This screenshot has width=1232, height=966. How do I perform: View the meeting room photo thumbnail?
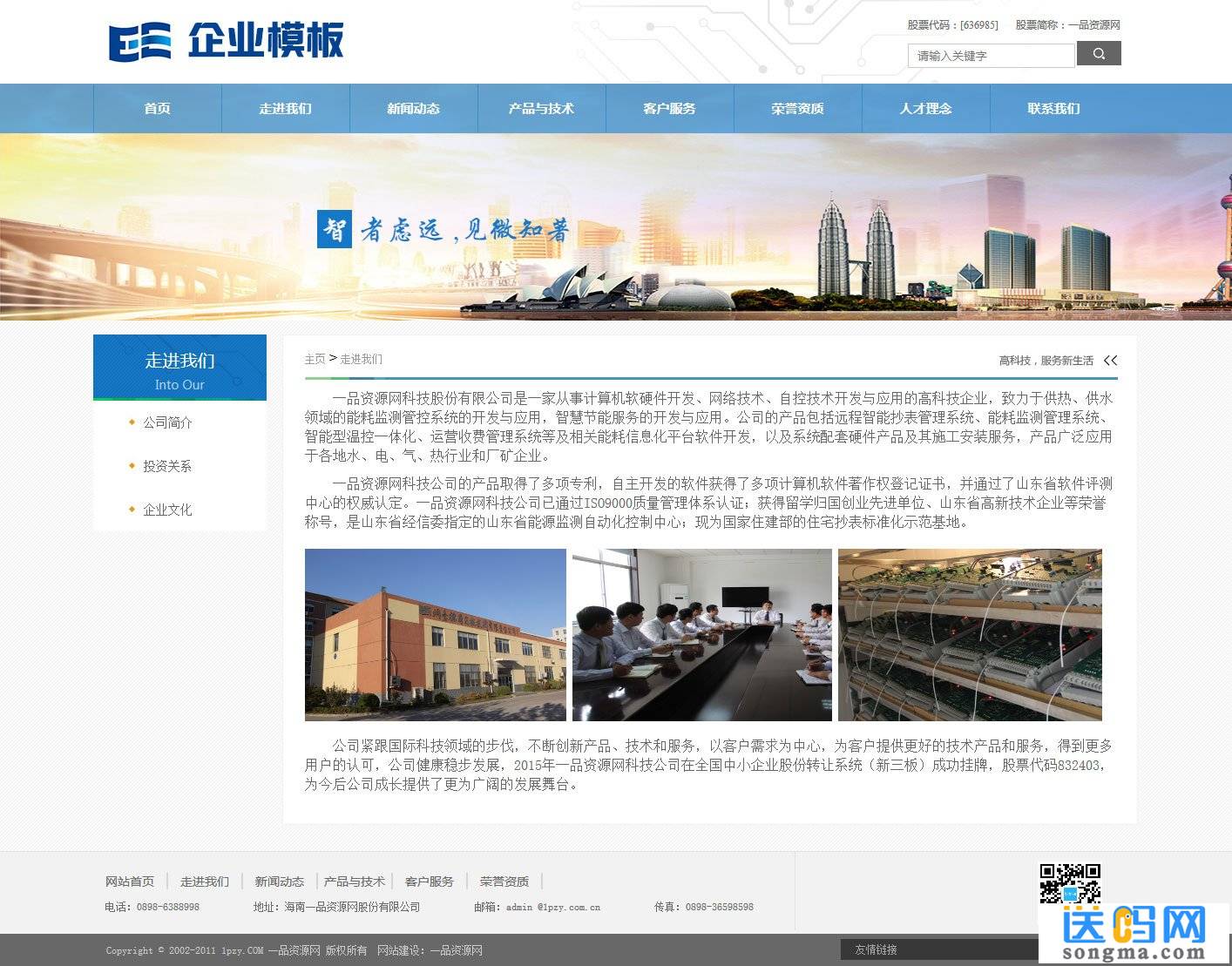click(702, 634)
